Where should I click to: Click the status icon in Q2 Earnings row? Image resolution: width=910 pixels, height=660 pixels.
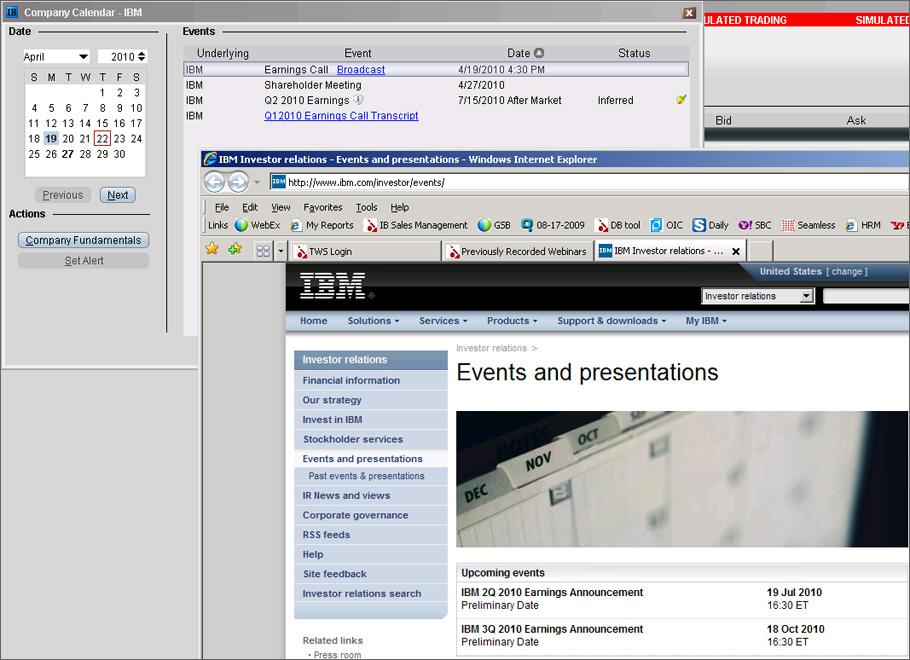tap(681, 100)
